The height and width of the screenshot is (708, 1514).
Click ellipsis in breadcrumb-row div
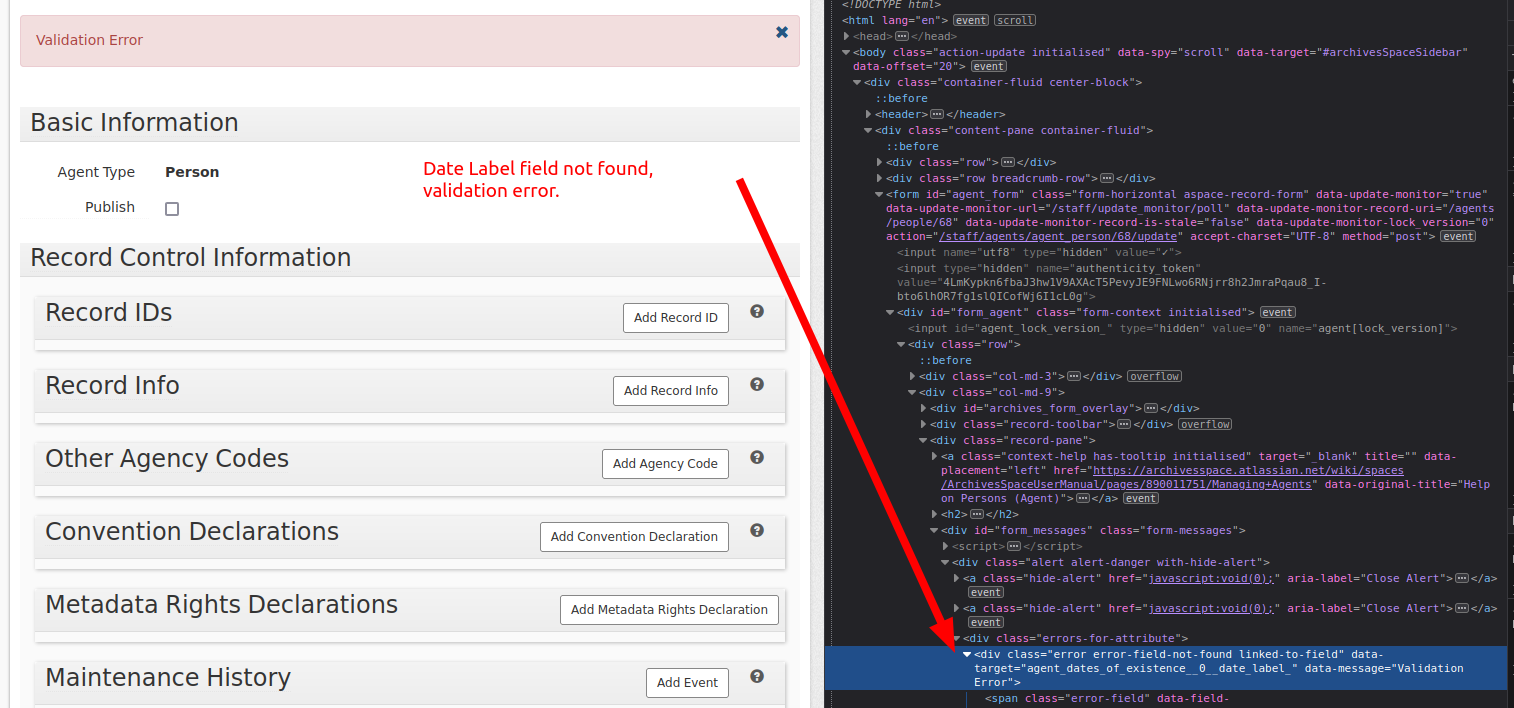pyautogui.click(x=1107, y=178)
